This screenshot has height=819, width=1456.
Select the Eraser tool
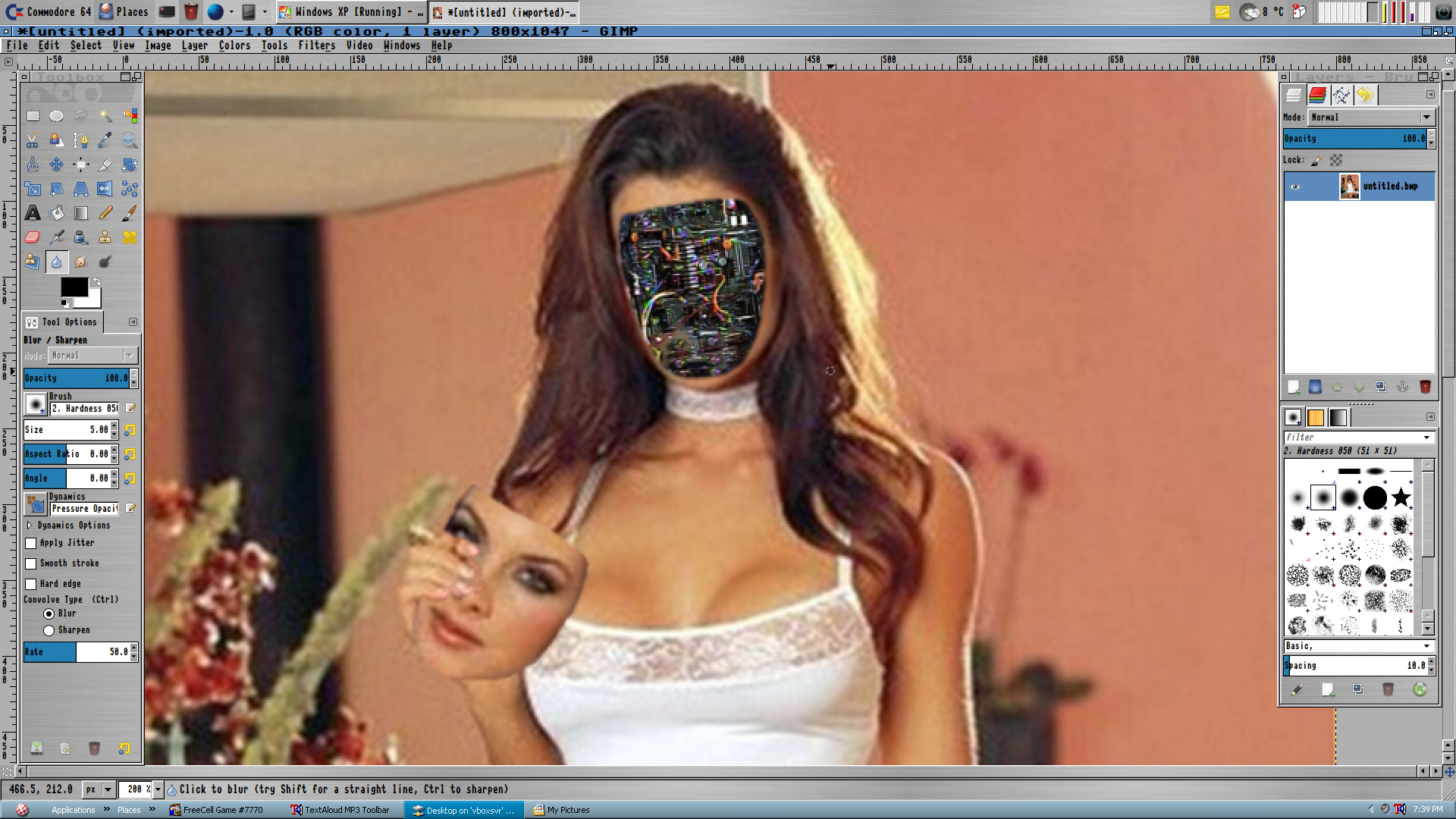(x=33, y=237)
